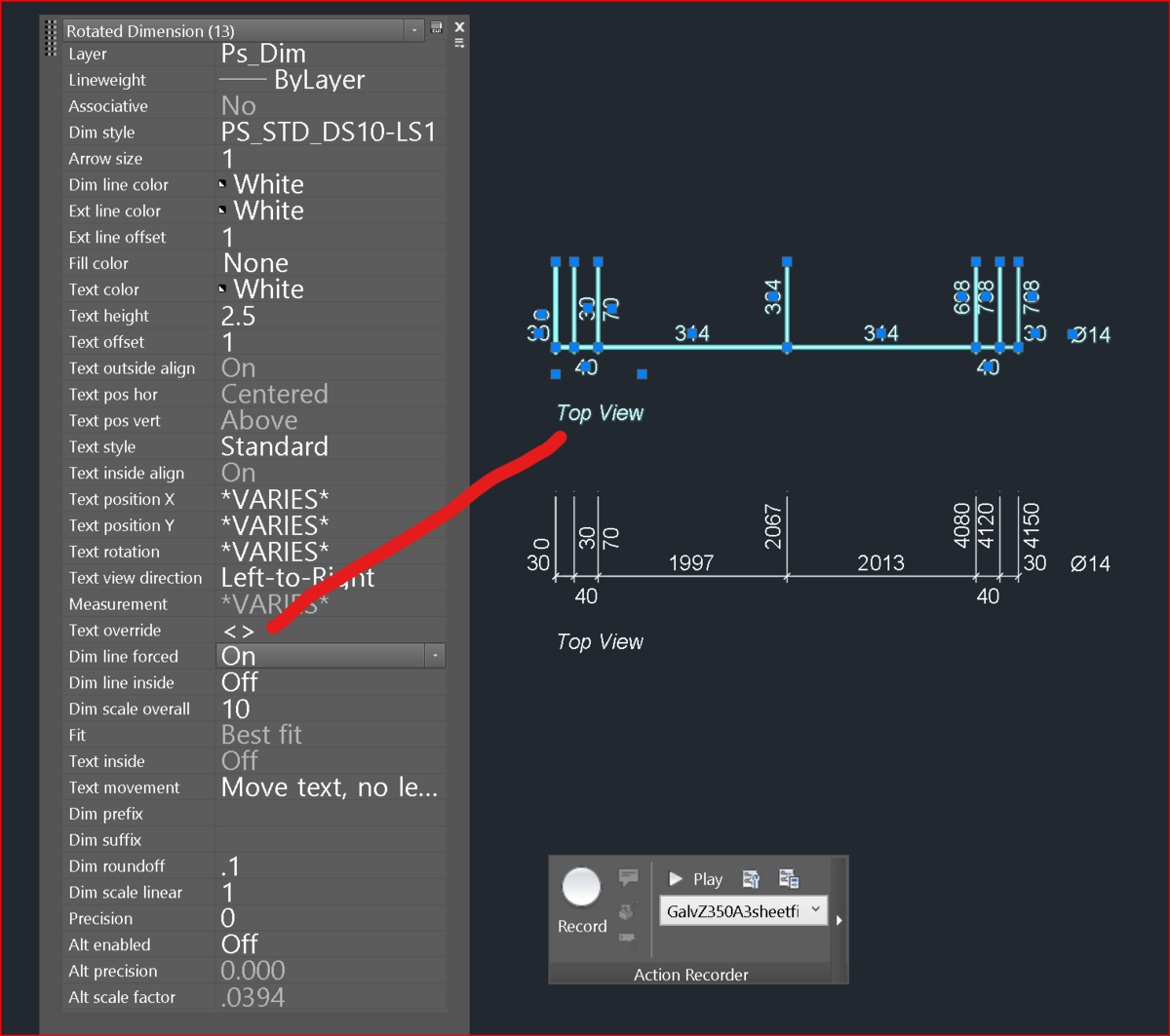This screenshot has height=1036, width=1170.
Task: Click the Insert Base Point icon
Action: pyautogui.click(x=628, y=911)
